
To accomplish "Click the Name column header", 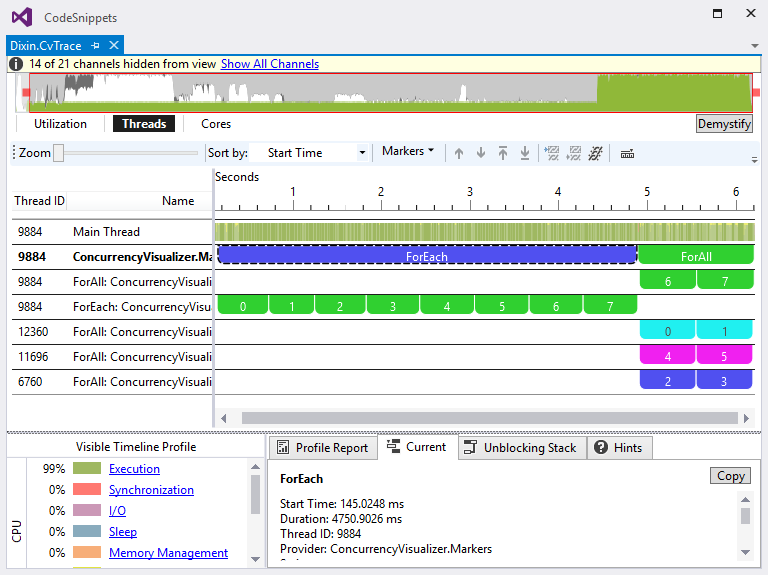I will (178, 201).
